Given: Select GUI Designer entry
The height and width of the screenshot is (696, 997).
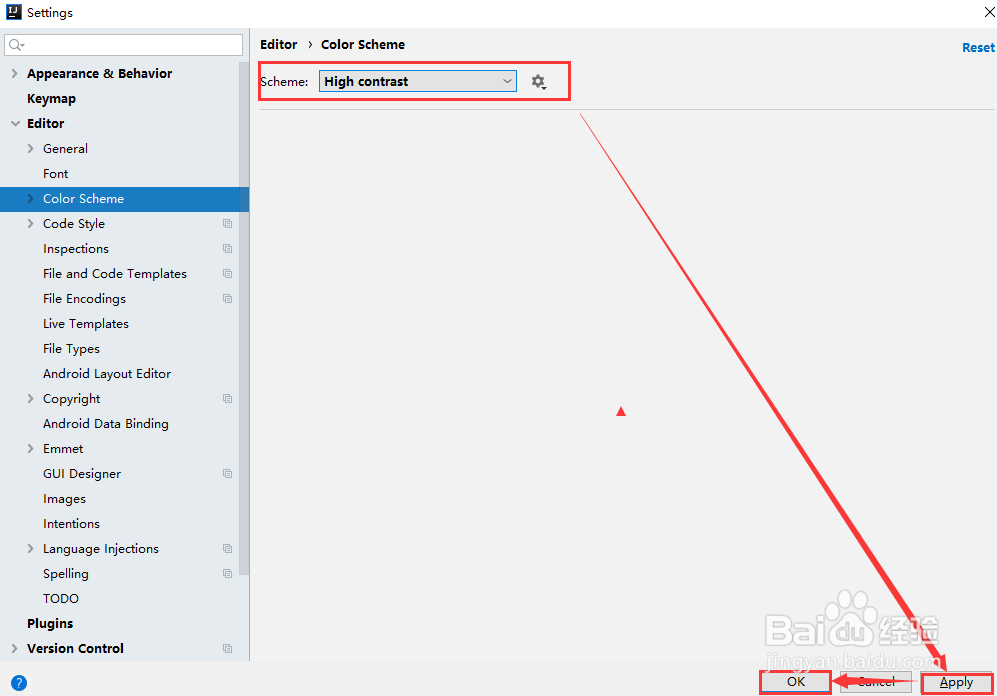Looking at the screenshot, I should (x=82, y=474).
